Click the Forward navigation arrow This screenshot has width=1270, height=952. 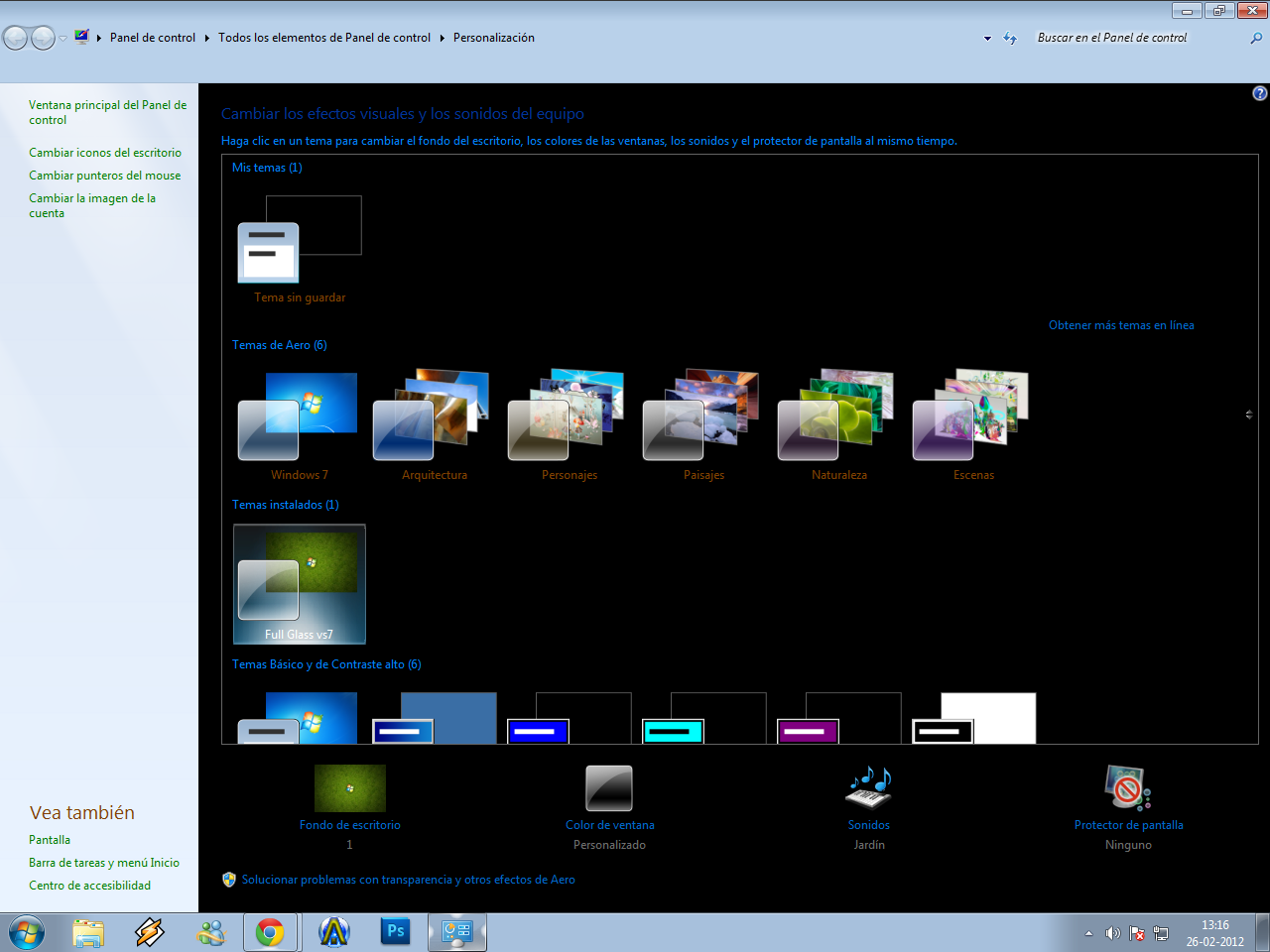pos(43,38)
